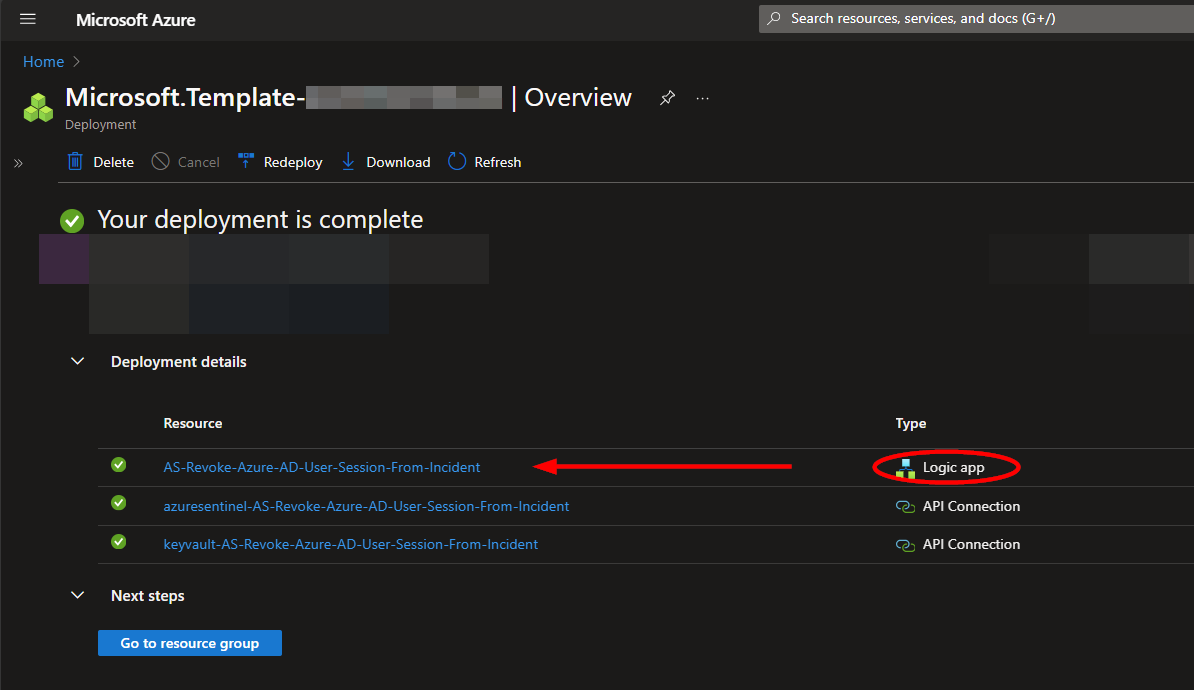Click the Redeploy icon
Screen dimensions: 1194x690
[x=245, y=161]
